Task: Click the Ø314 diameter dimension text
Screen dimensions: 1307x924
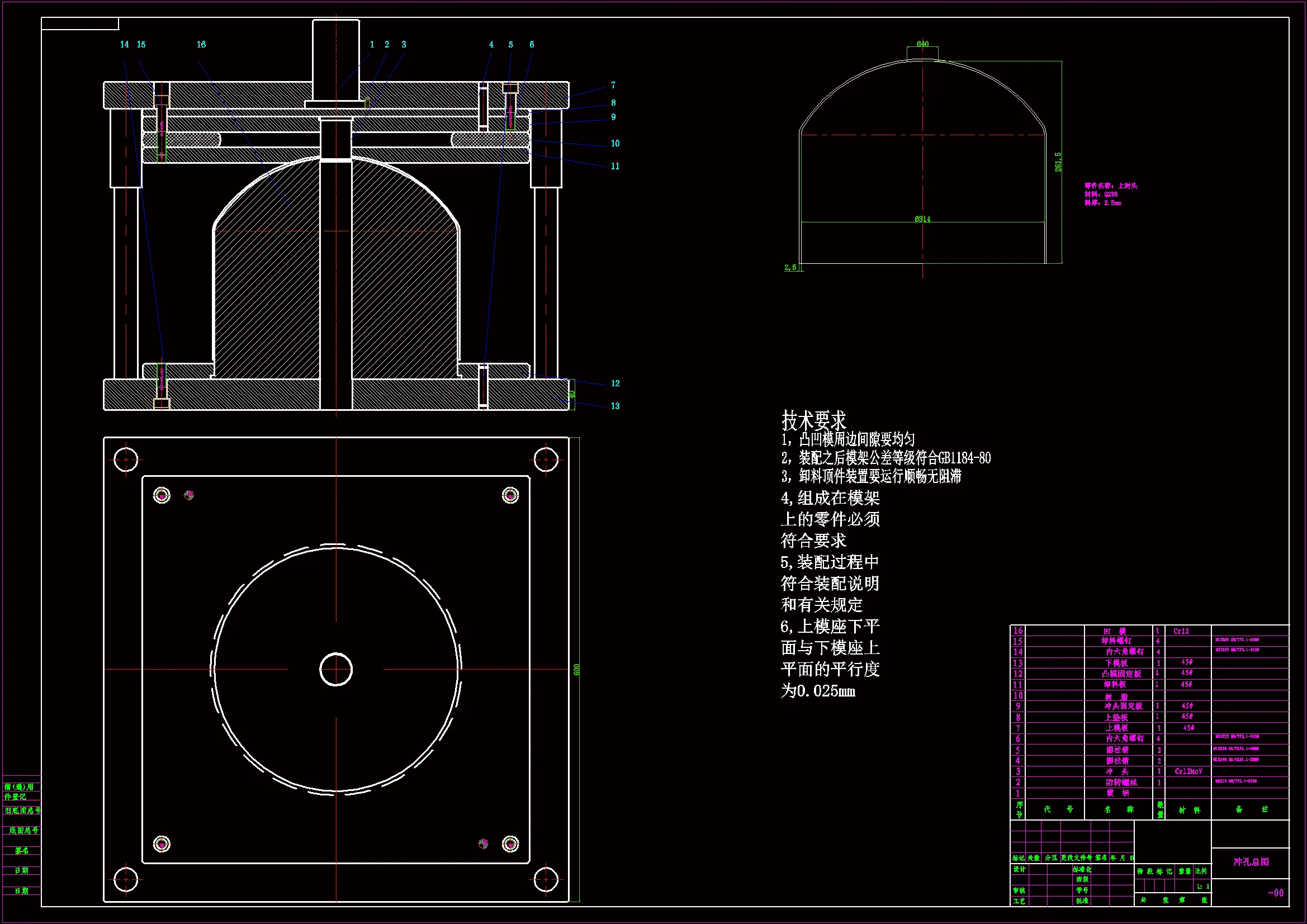Action: coord(922,219)
